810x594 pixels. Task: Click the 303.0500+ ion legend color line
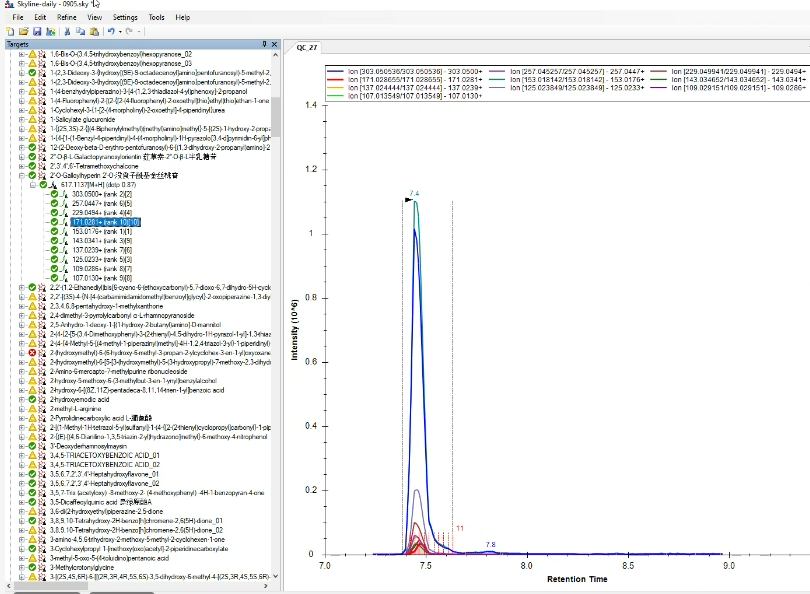tap(336, 73)
